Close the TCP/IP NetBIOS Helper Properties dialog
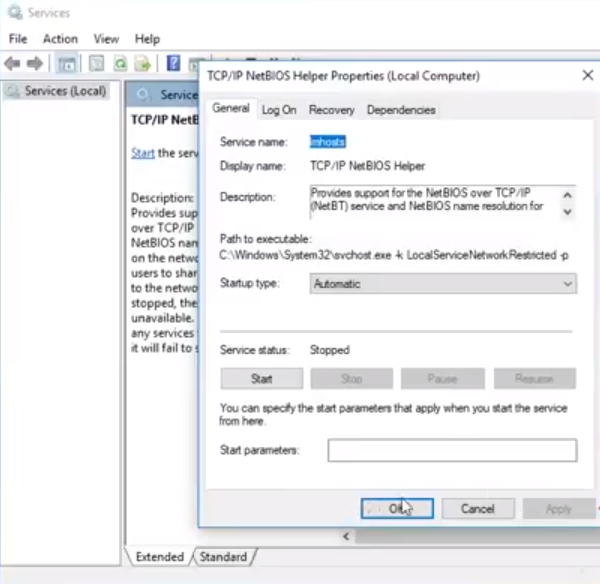 pyautogui.click(x=587, y=75)
